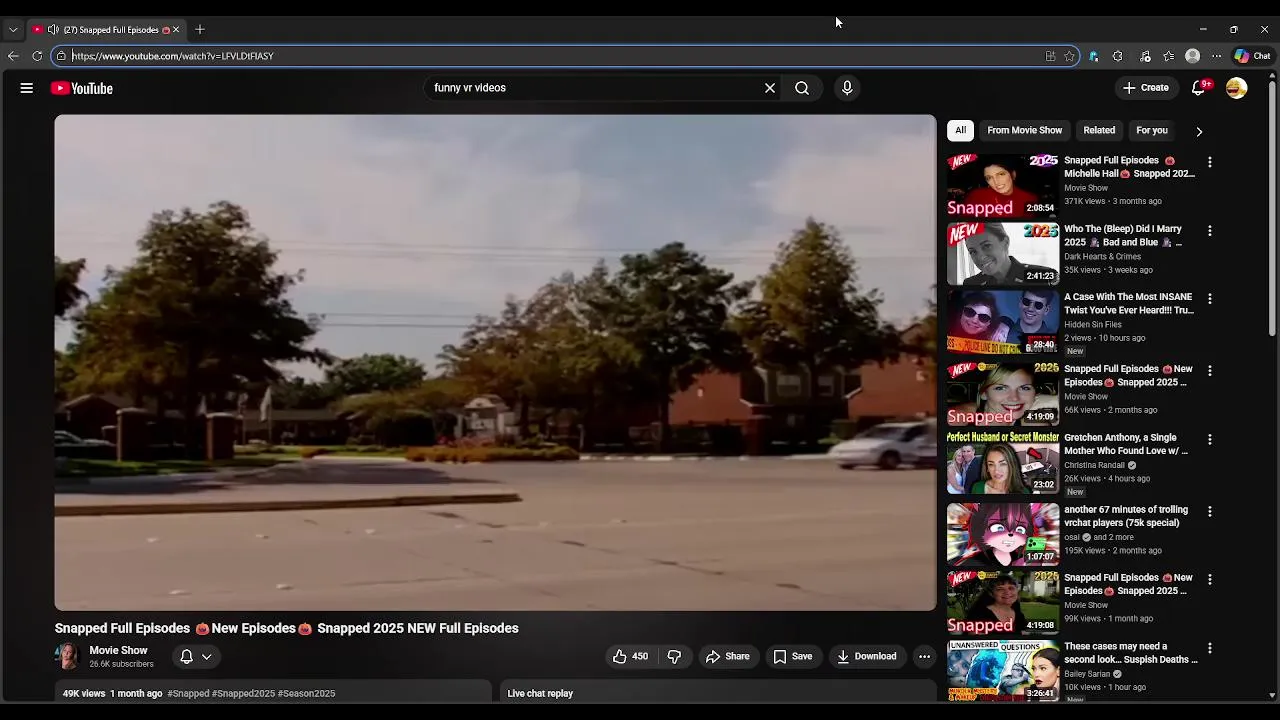Select the All filter chip
The height and width of the screenshot is (720, 1280).
960,130
